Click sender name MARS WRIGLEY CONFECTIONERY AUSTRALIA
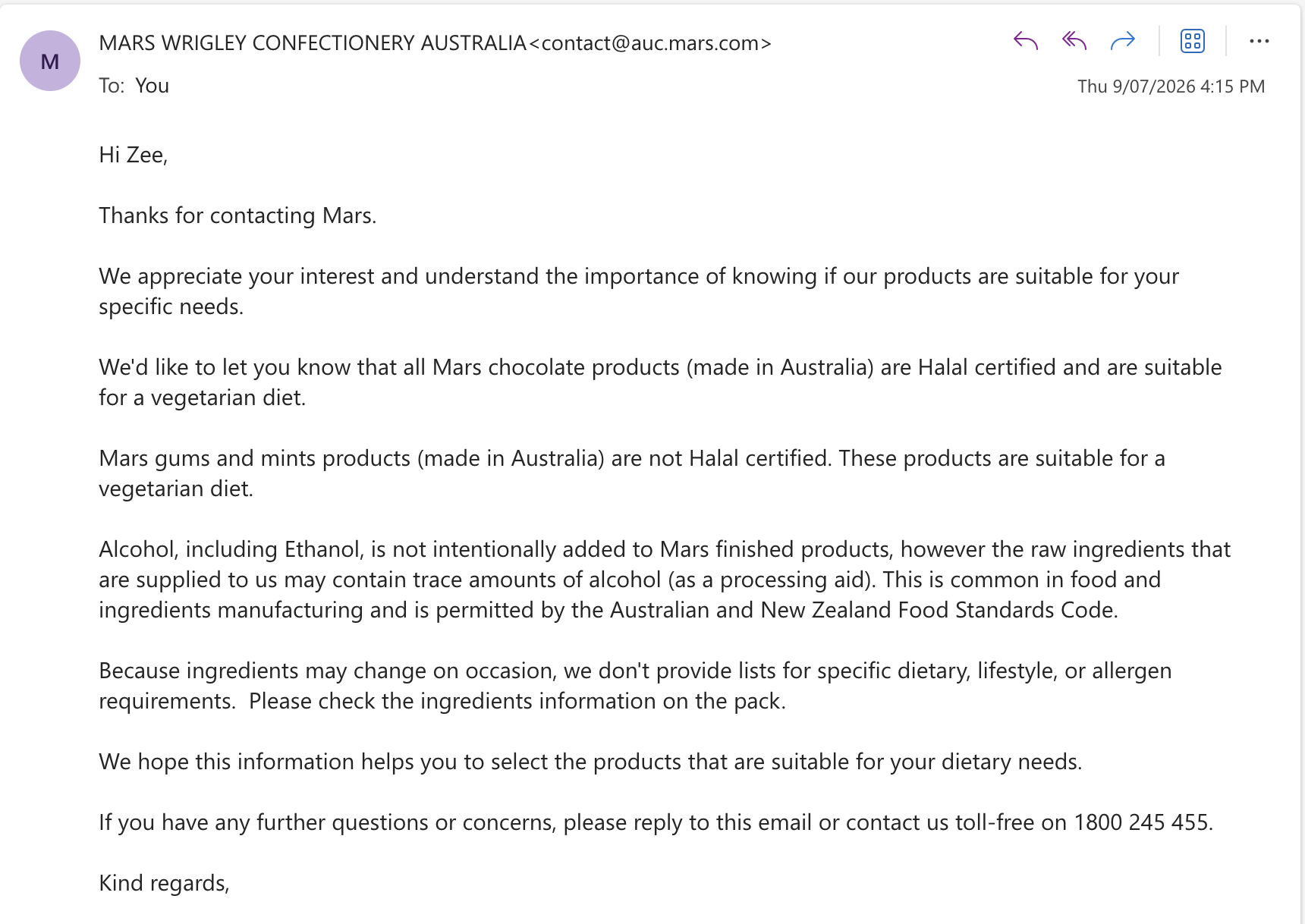Viewport: 1305px width, 924px height. pos(313,43)
